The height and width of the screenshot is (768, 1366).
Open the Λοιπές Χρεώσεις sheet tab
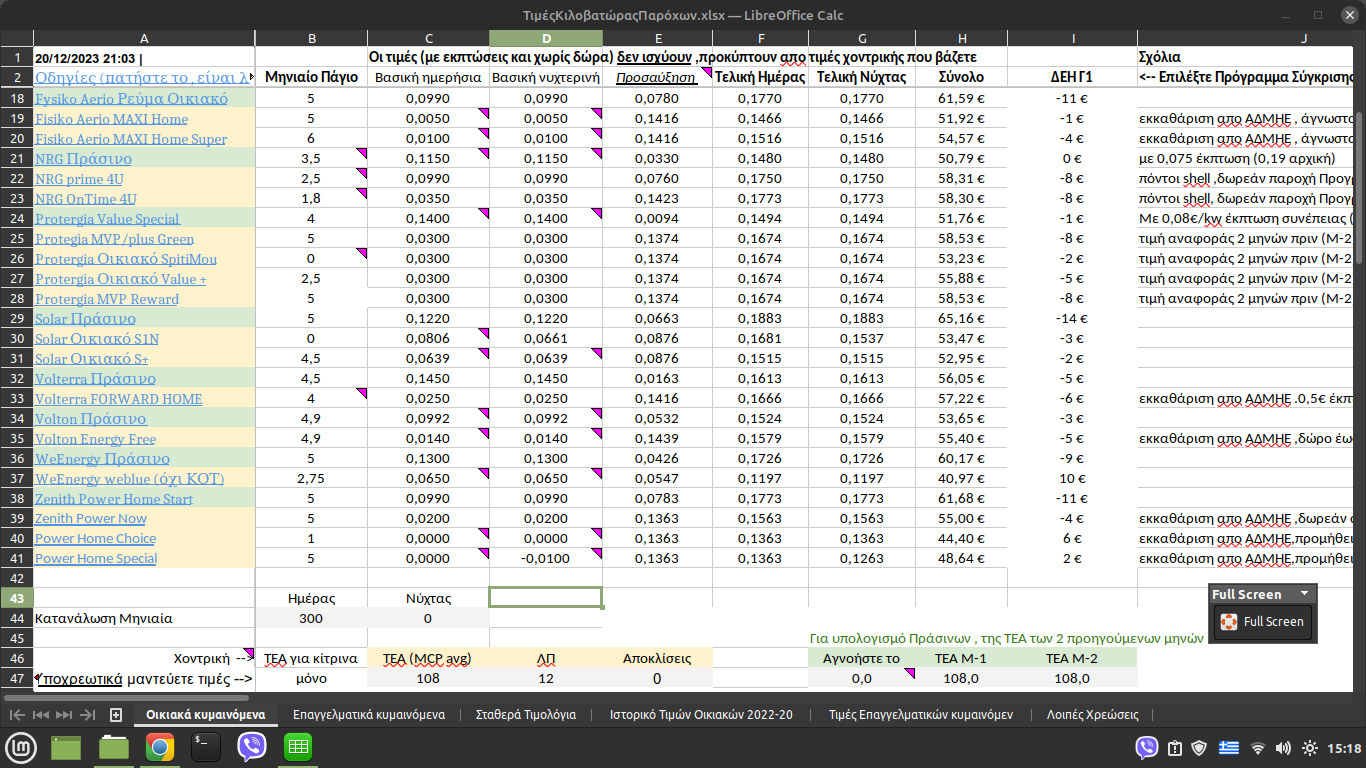coord(1092,715)
